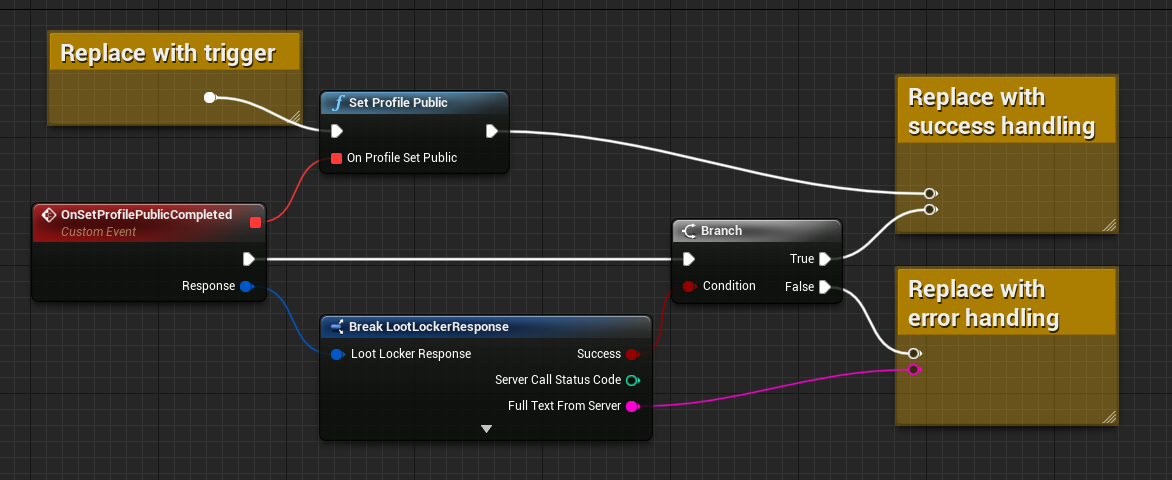Click the red Condition pin on Branch
Image resolution: width=1172 pixels, height=480 pixels.
[688, 287]
